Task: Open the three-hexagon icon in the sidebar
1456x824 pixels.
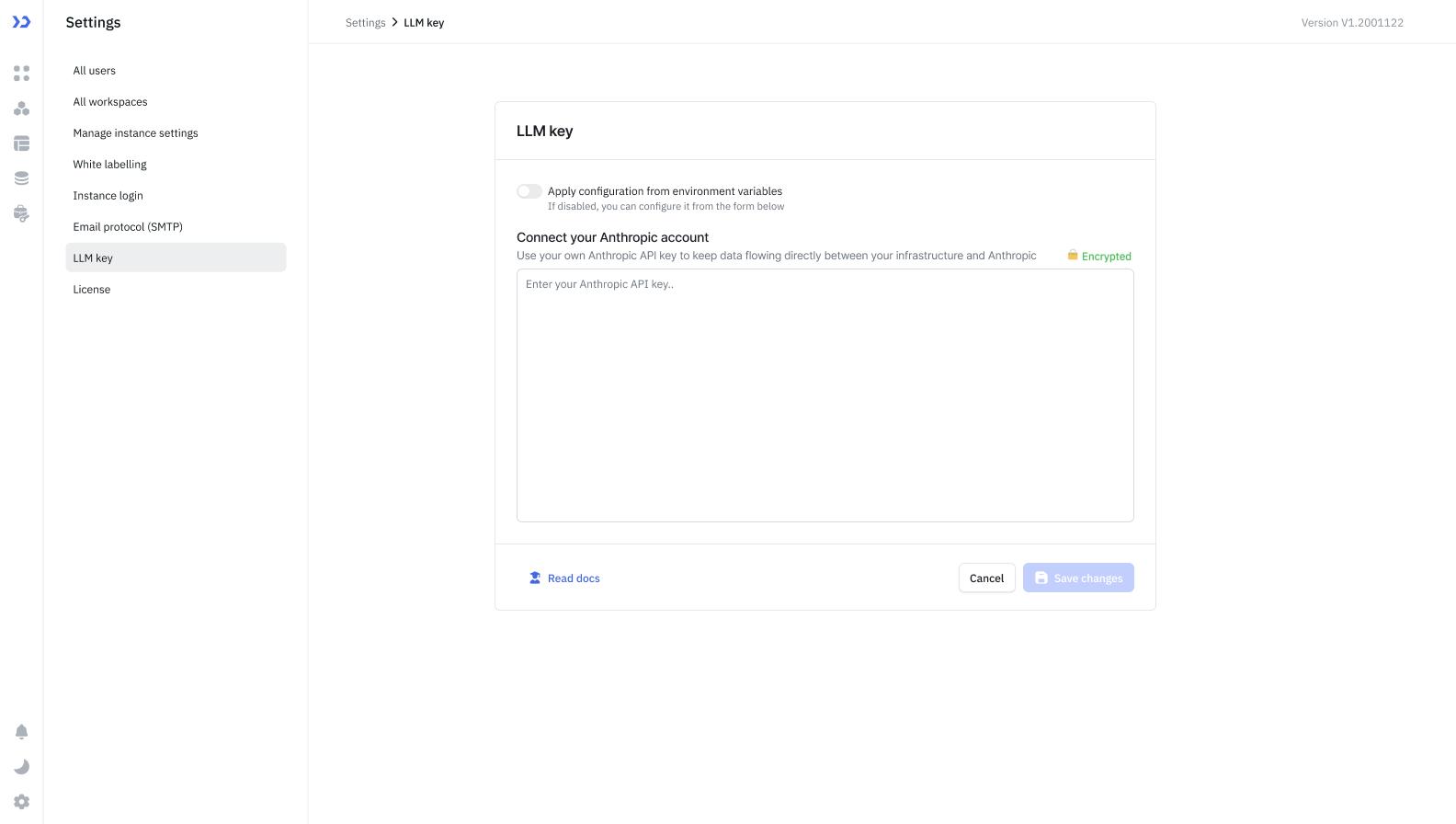Action: pyautogui.click(x=21, y=109)
